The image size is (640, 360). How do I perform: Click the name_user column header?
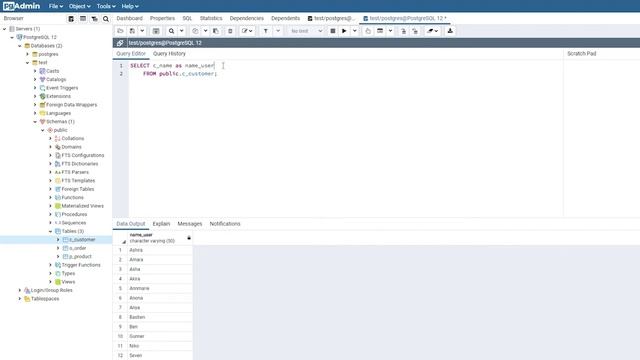tap(160, 238)
